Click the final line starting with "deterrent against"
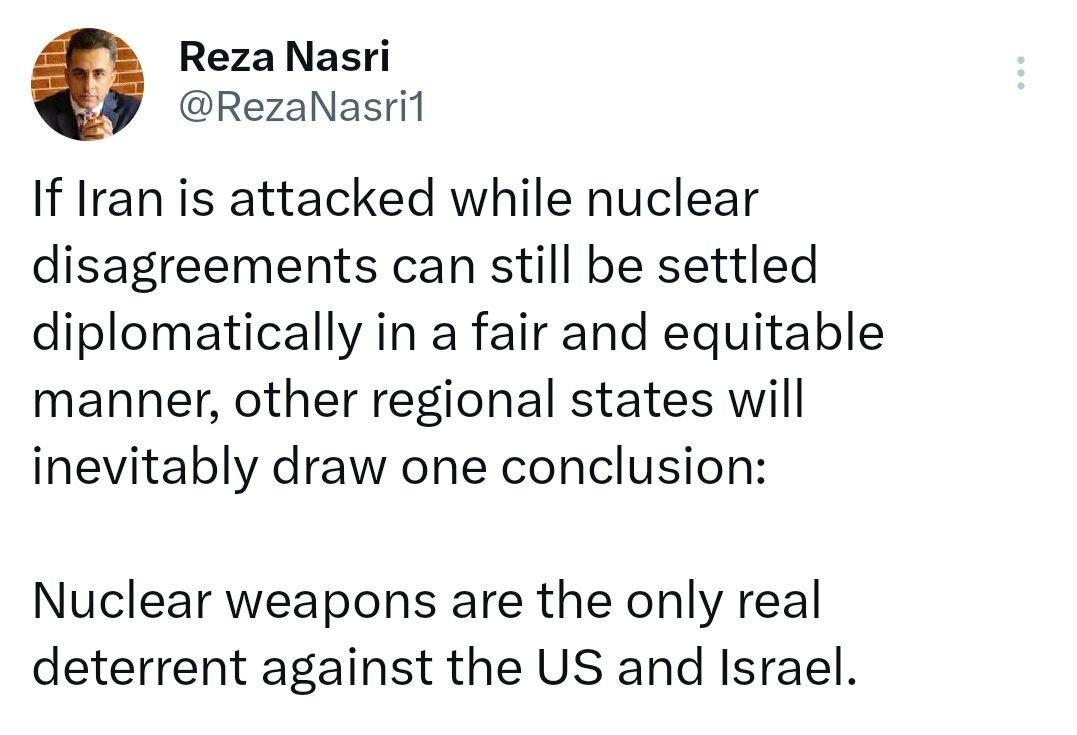 445,667
